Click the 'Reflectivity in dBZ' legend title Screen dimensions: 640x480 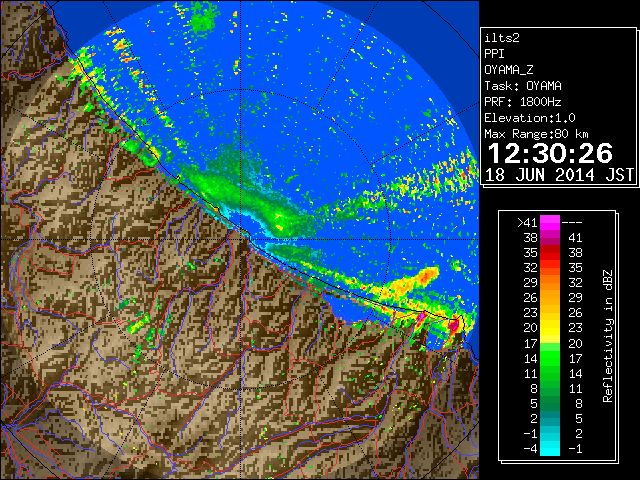(608, 336)
